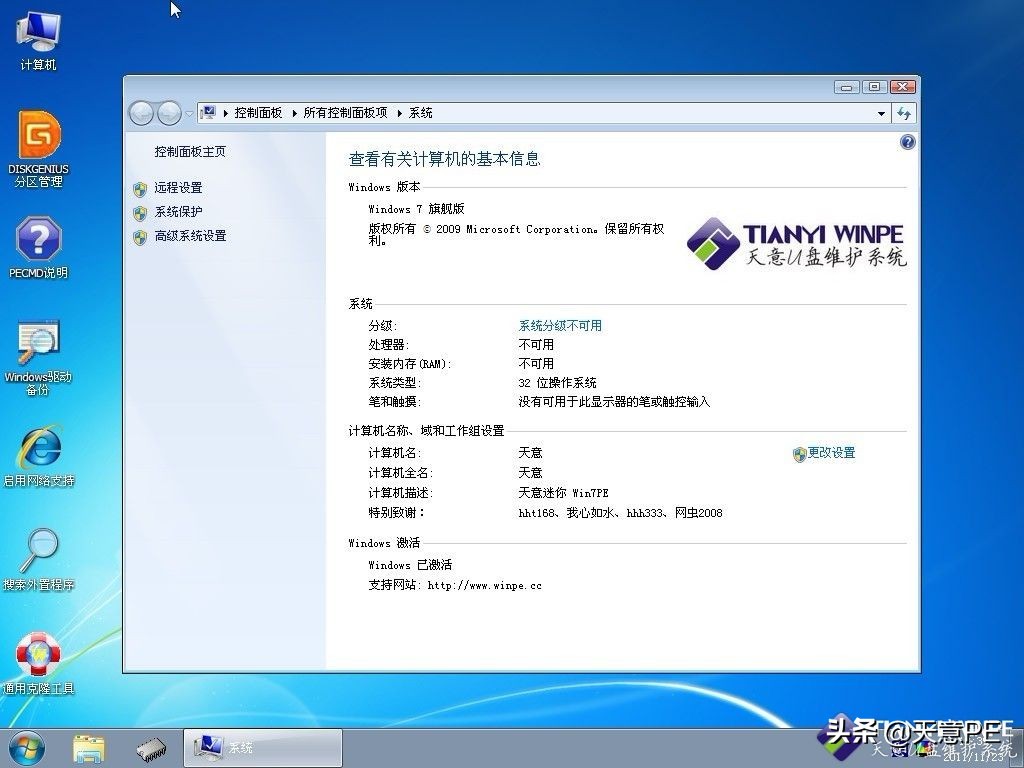
Task: Click the help question mark icon
Action: point(906,142)
